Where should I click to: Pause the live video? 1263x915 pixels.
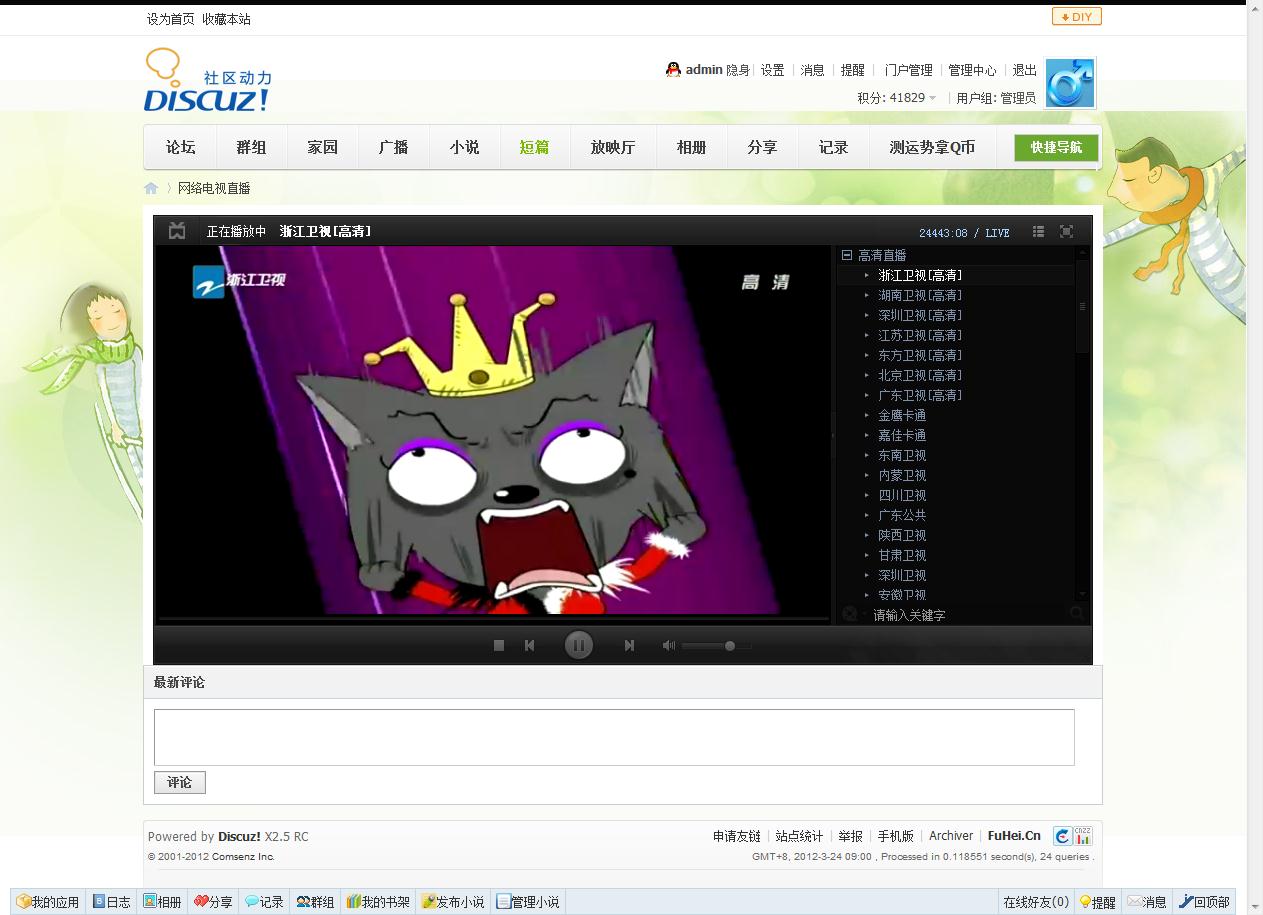[x=578, y=645]
